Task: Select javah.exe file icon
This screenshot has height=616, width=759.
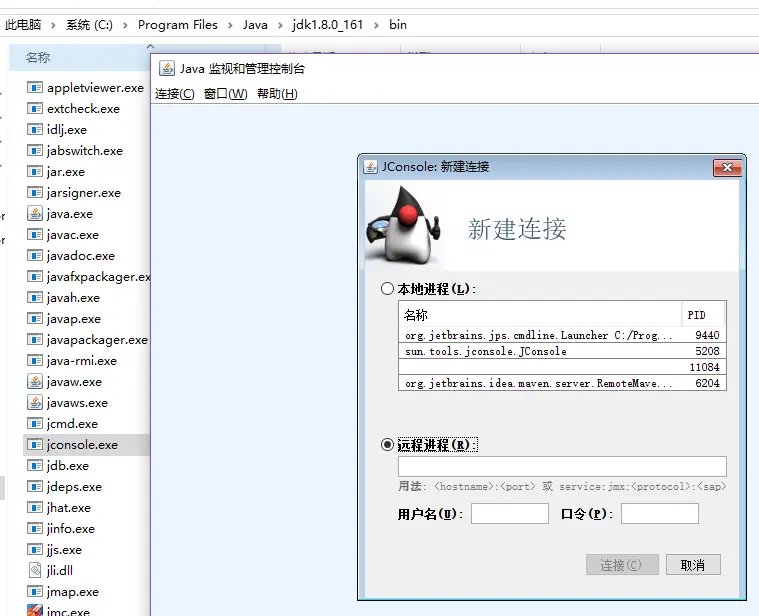Action: (x=35, y=298)
